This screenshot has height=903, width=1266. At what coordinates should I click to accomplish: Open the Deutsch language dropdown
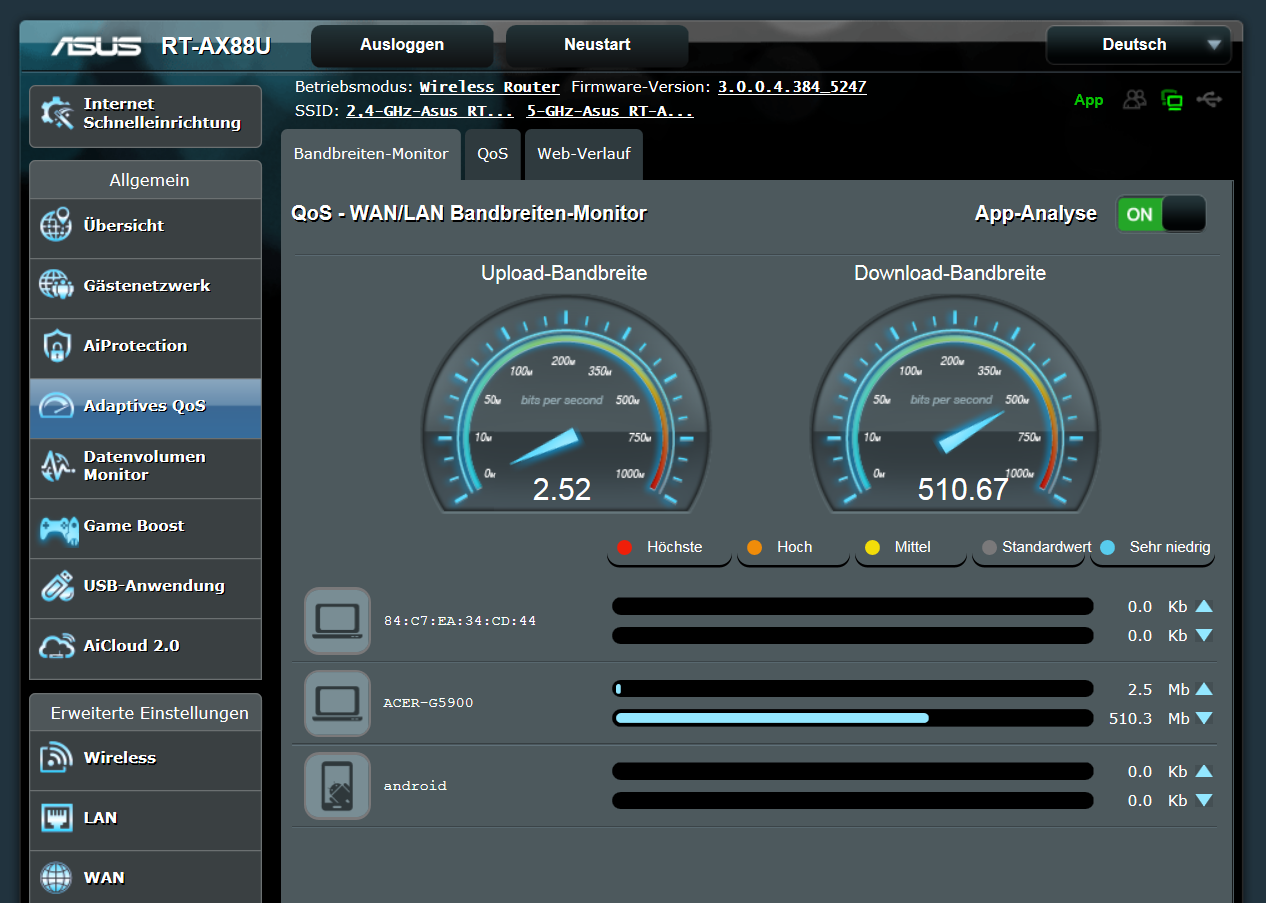point(1138,45)
